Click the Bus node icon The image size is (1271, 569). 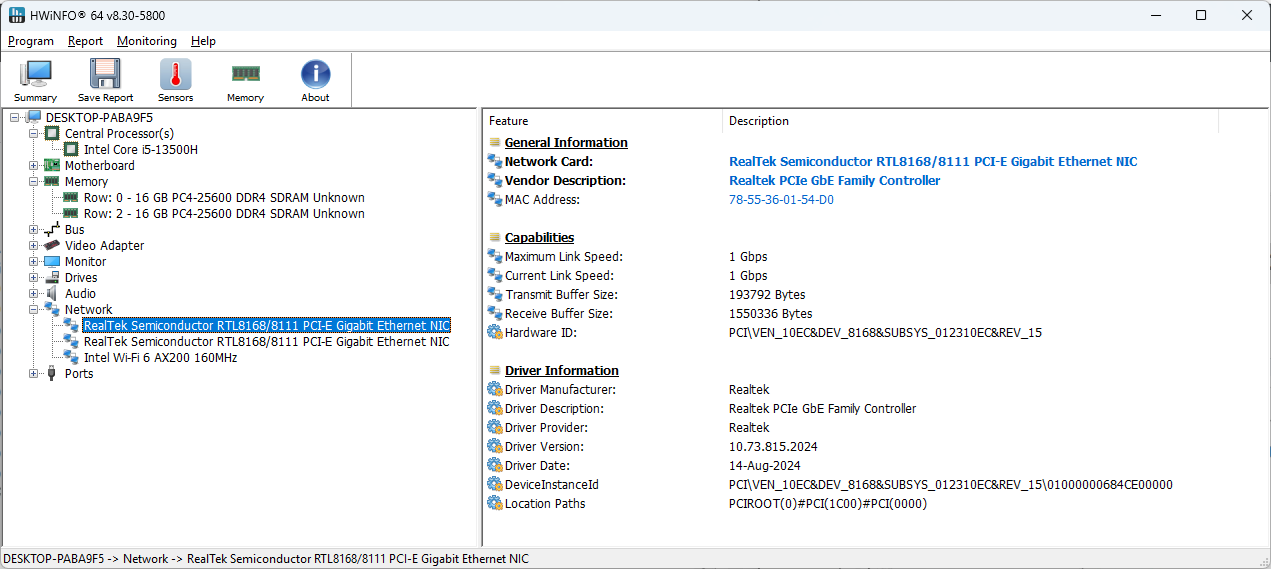[x=53, y=229]
